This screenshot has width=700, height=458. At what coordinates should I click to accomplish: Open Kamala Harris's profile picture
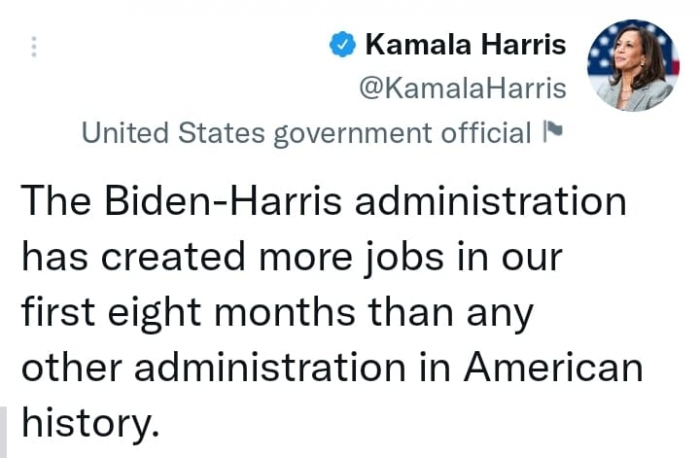631,65
